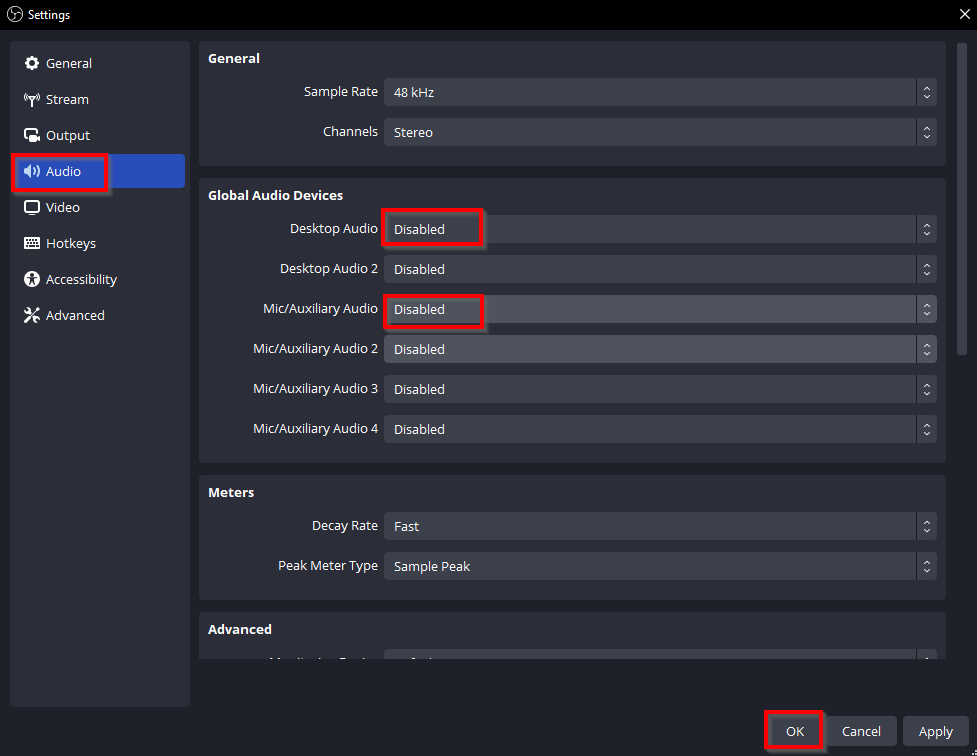Screen dimensions: 977x756
Task: Click the Cancel button
Action: (x=861, y=731)
